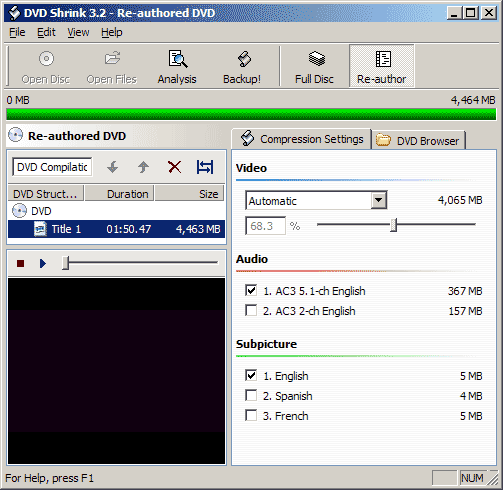Run Analysis from the toolbar
503x490 pixels.
point(177,66)
